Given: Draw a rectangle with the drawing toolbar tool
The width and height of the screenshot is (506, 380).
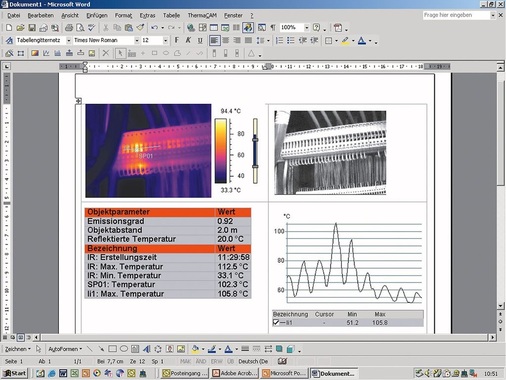Looking at the screenshot, I should (x=112, y=349).
